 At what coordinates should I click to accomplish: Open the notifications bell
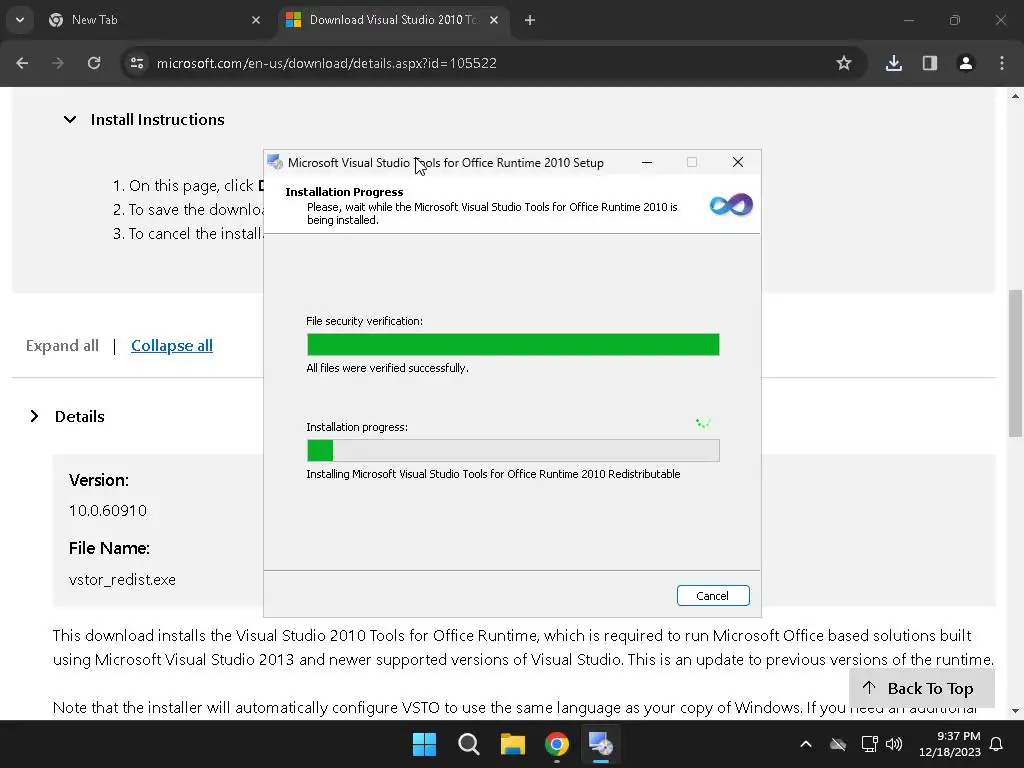click(997, 744)
